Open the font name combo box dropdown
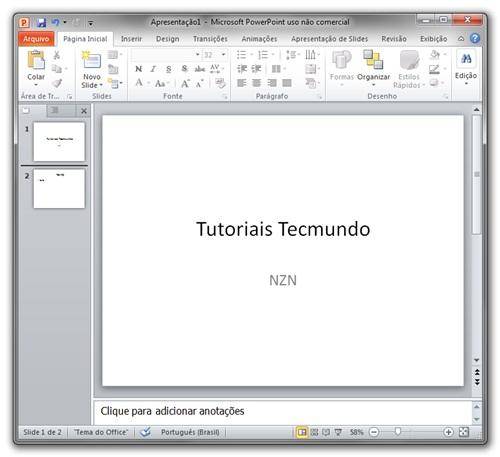The image size is (500, 457). click(197, 55)
